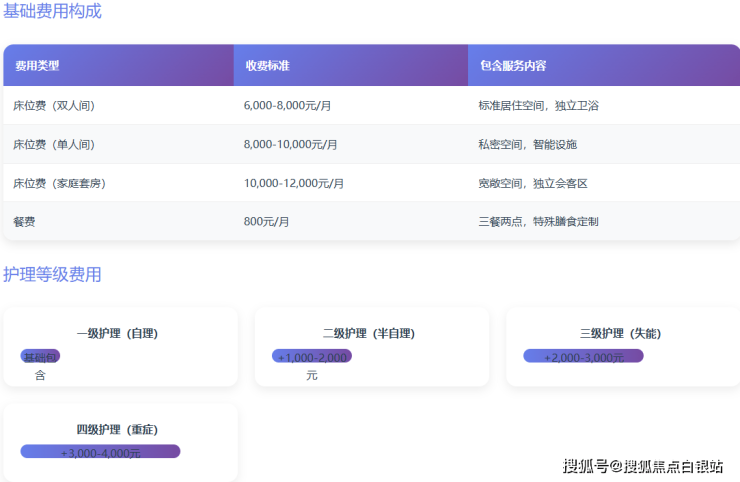Click the 基础包含 badge

click(x=40, y=357)
